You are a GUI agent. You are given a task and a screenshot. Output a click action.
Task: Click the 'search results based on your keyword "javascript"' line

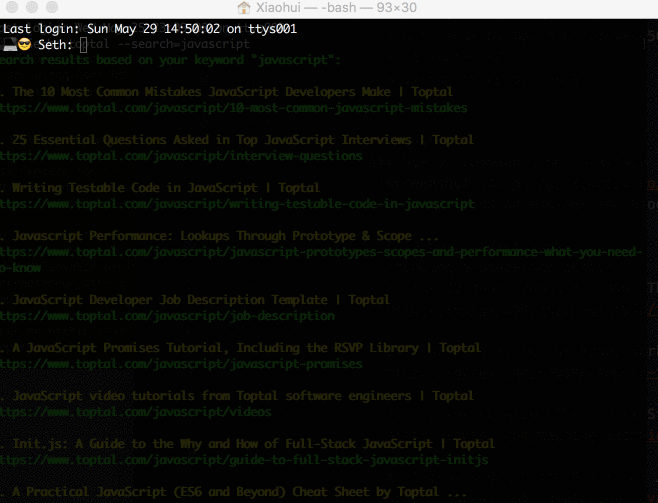170,60
